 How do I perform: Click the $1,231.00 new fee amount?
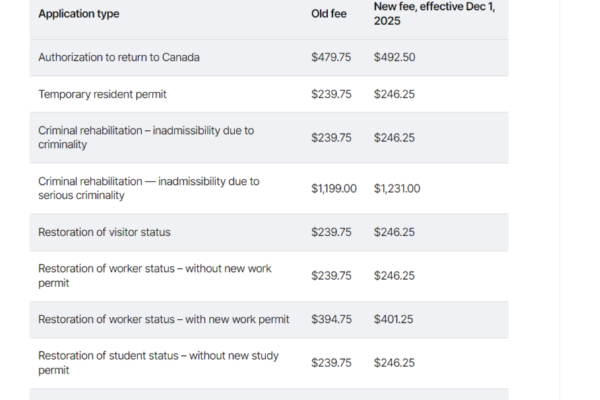[397, 188]
